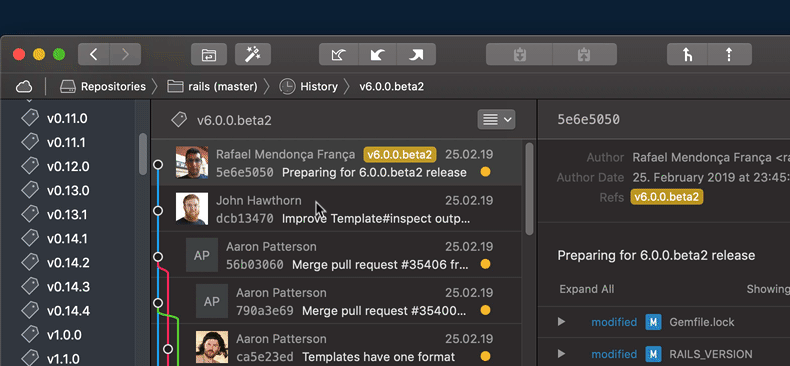Image resolution: width=790 pixels, height=366 pixels.
Task: Click the Fetch arrow toolbar icon
Action: pyautogui.click(x=339, y=54)
